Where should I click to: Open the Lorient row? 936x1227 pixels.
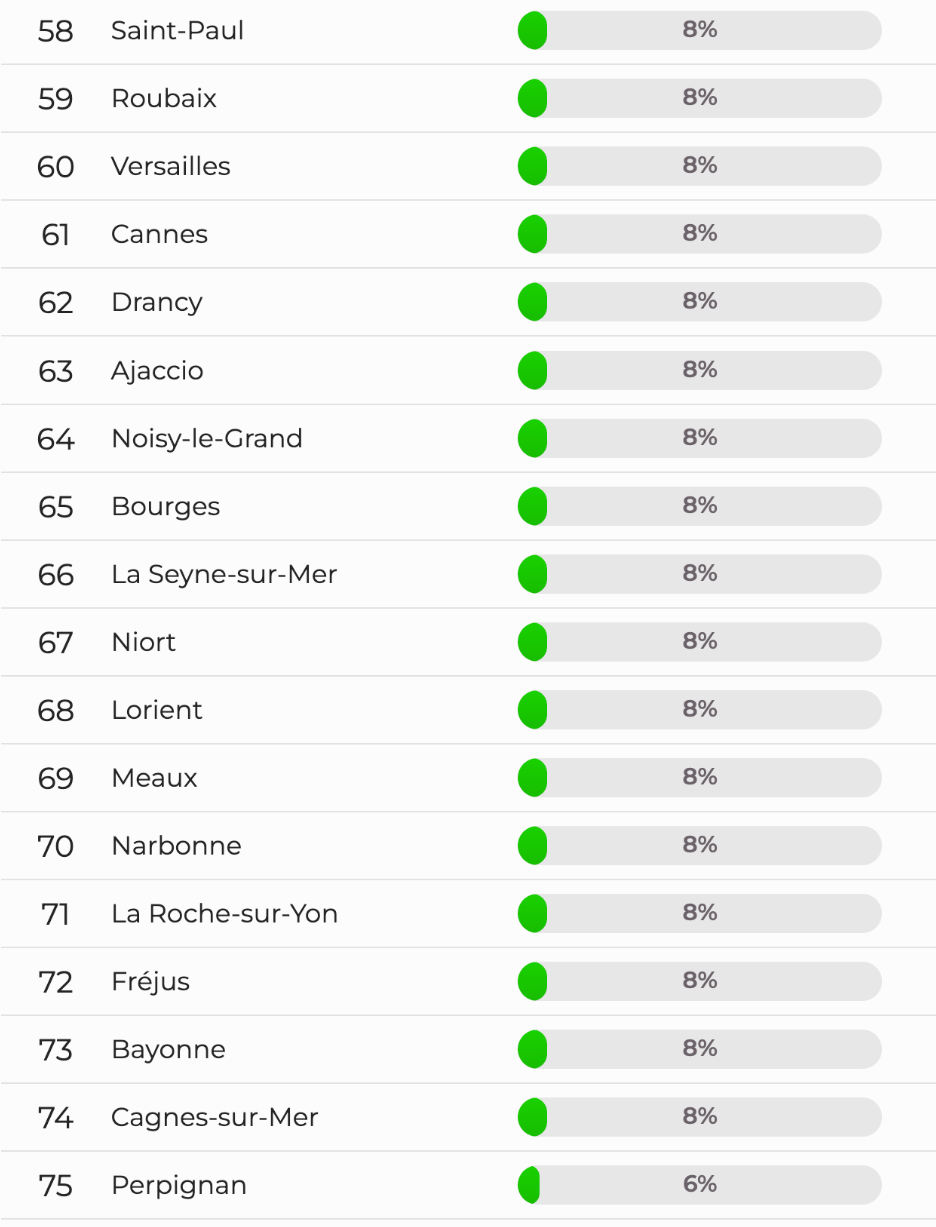click(468, 710)
